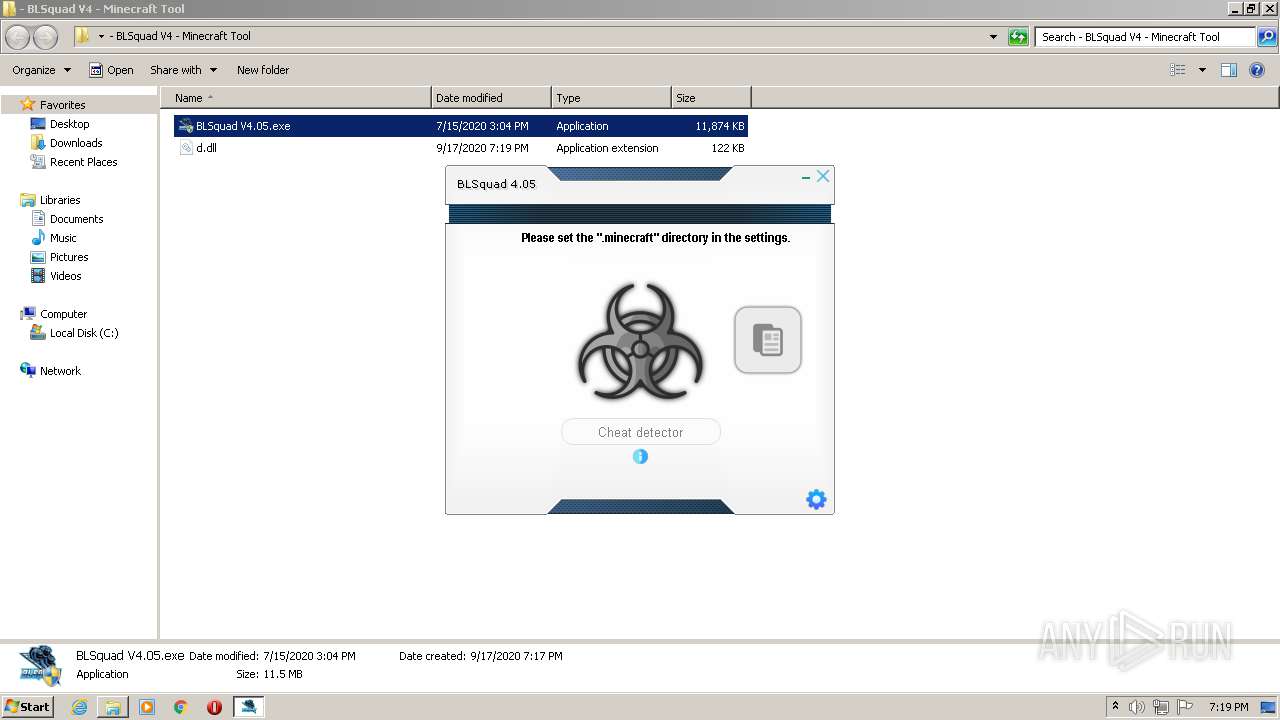Click the Explorer search box
This screenshot has width=1280, height=720.
(1145, 37)
